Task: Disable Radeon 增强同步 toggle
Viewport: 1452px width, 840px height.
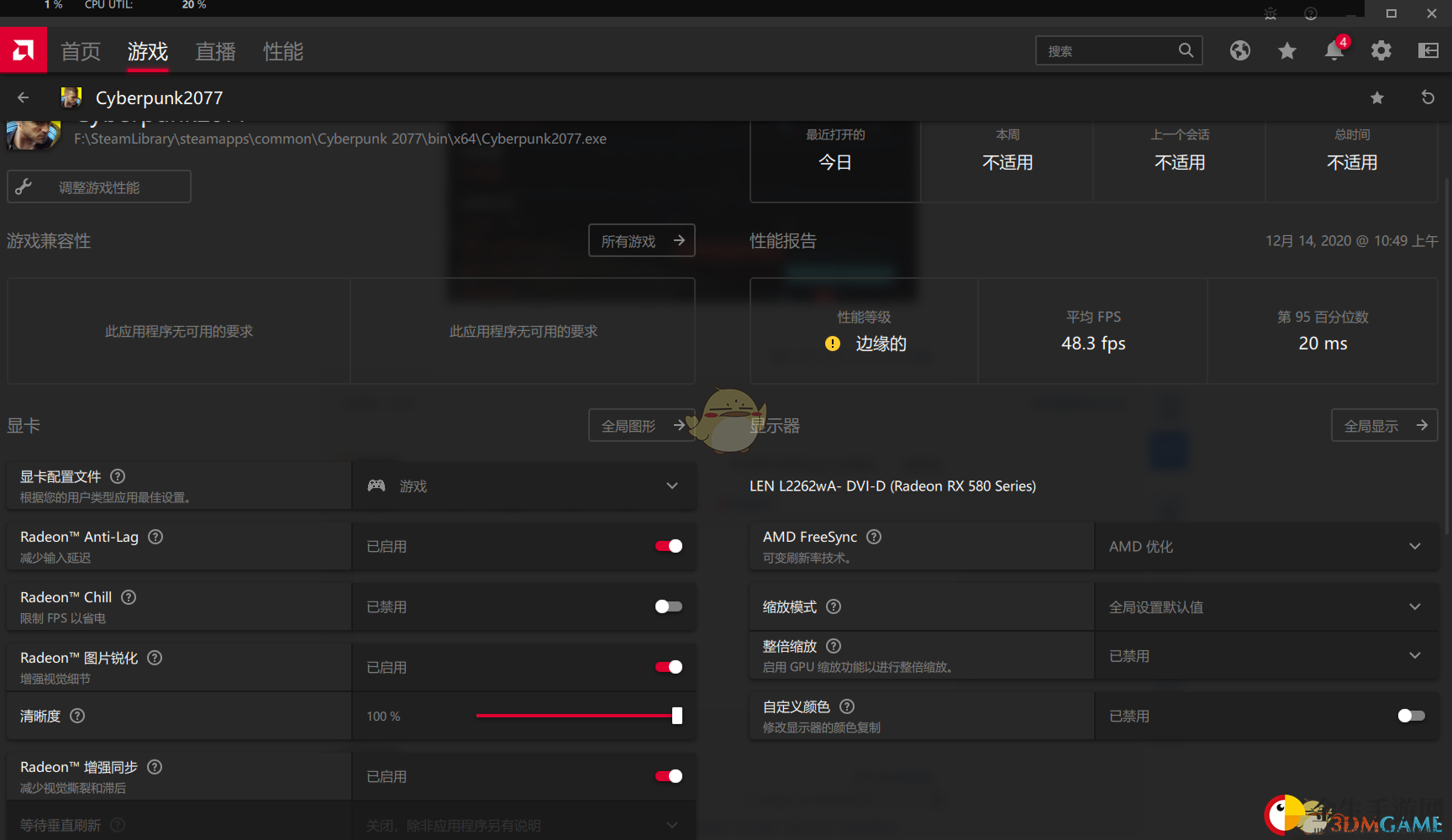Action: tap(669, 776)
